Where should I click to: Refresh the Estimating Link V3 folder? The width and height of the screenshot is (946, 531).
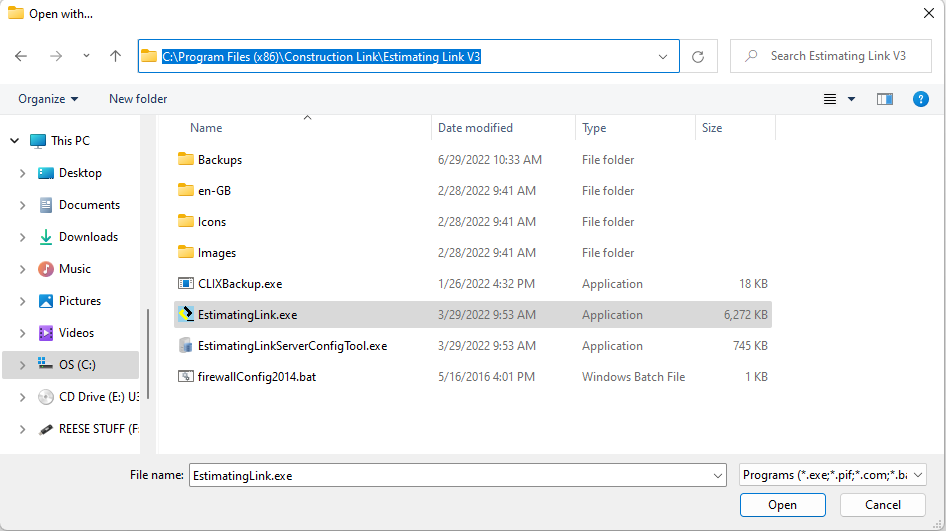click(x=698, y=57)
